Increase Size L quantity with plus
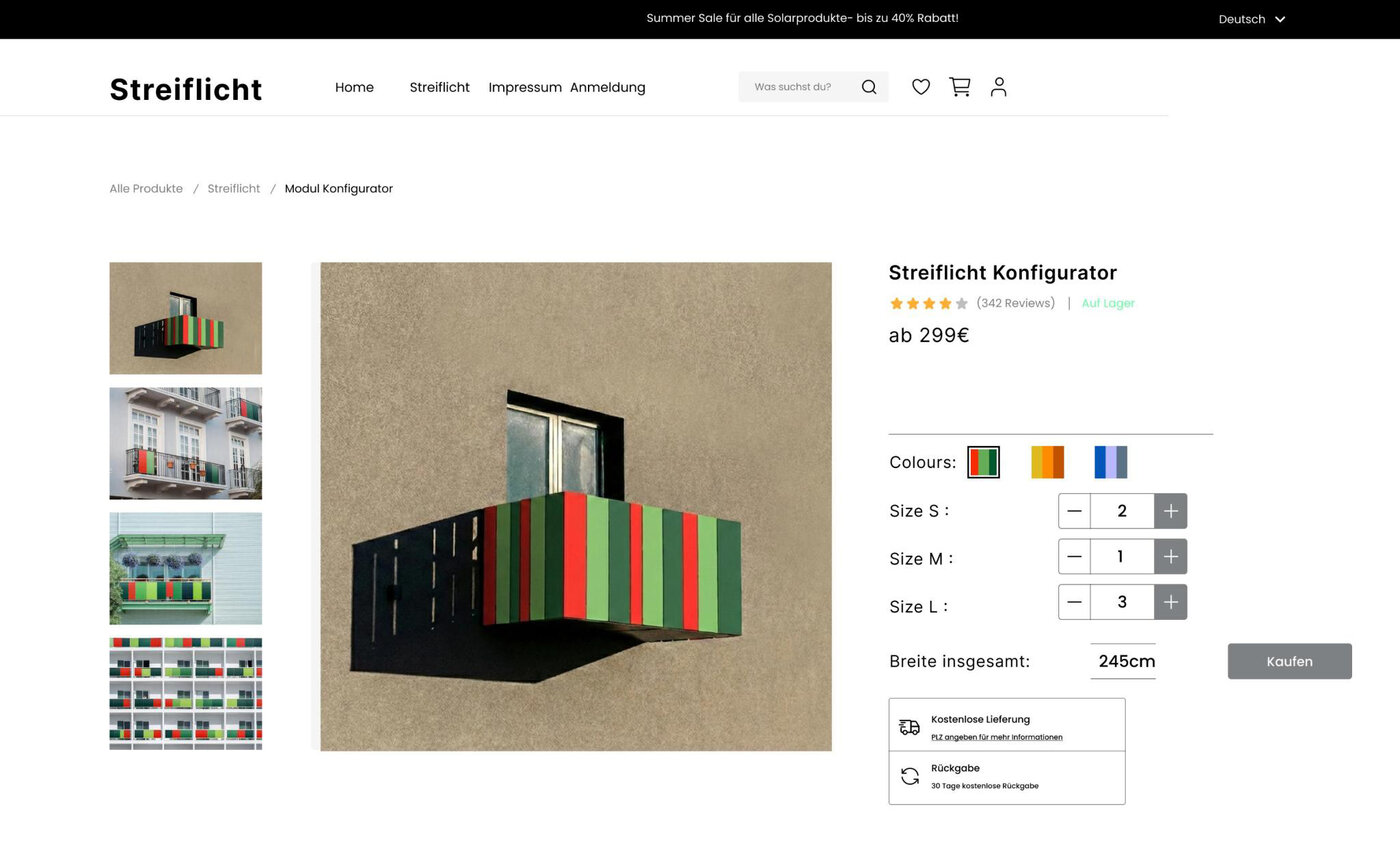This screenshot has width=1400, height=843. pyautogui.click(x=1170, y=602)
